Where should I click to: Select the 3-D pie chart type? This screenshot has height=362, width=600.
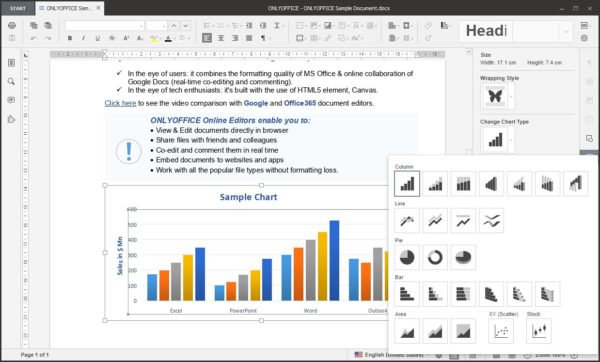(463, 257)
